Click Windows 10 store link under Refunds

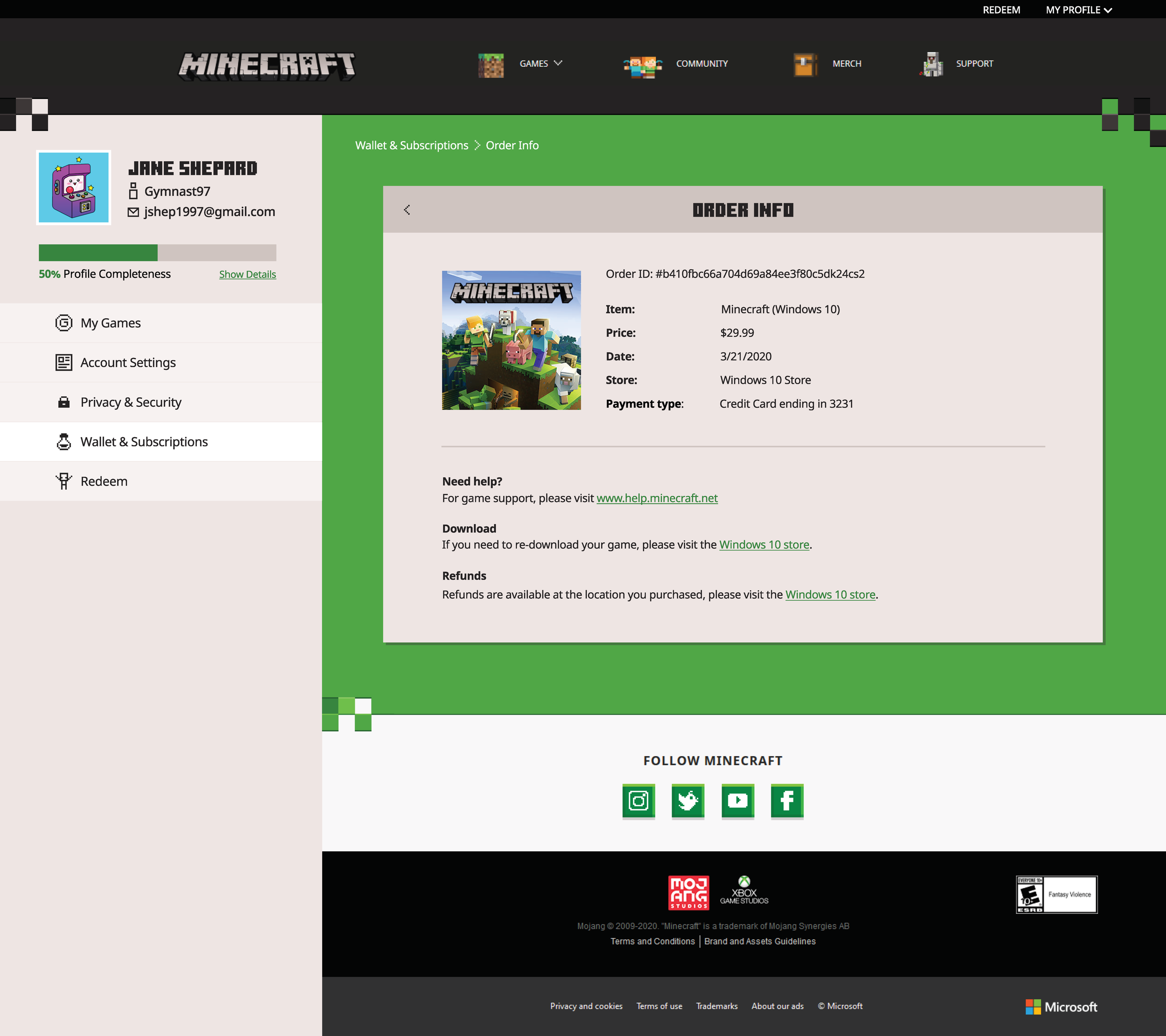point(830,594)
